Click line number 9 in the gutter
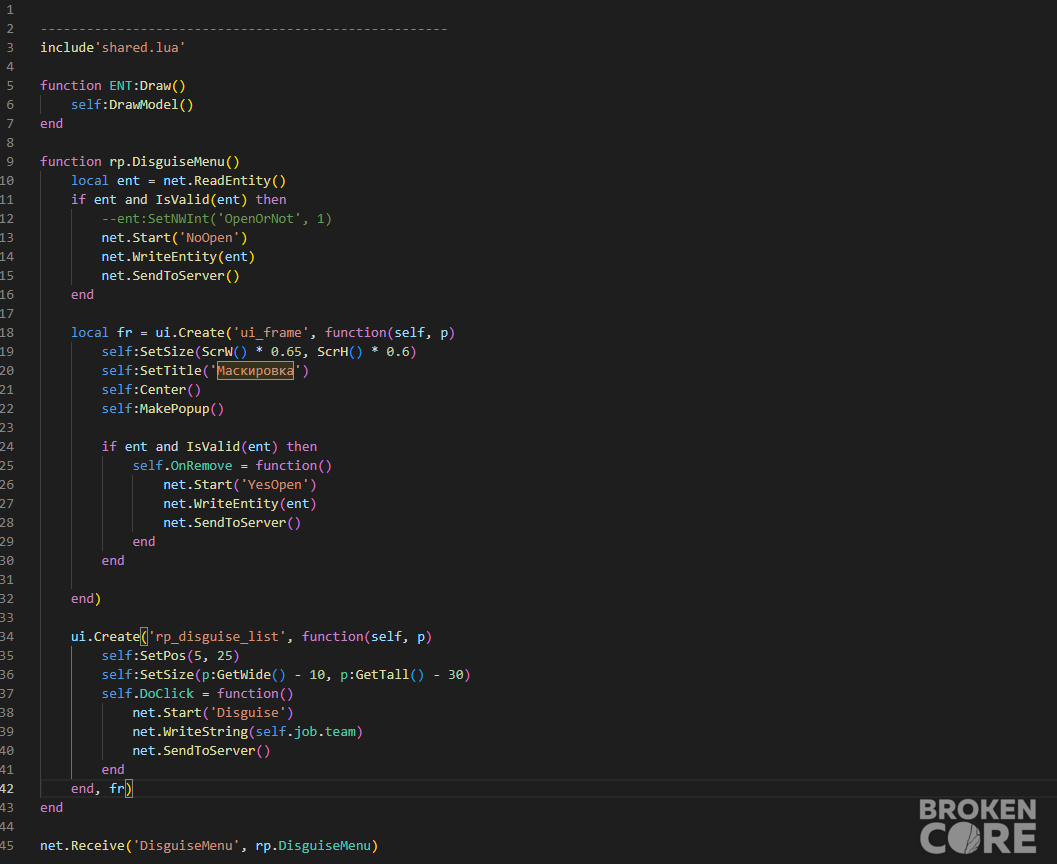 coord(10,162)
